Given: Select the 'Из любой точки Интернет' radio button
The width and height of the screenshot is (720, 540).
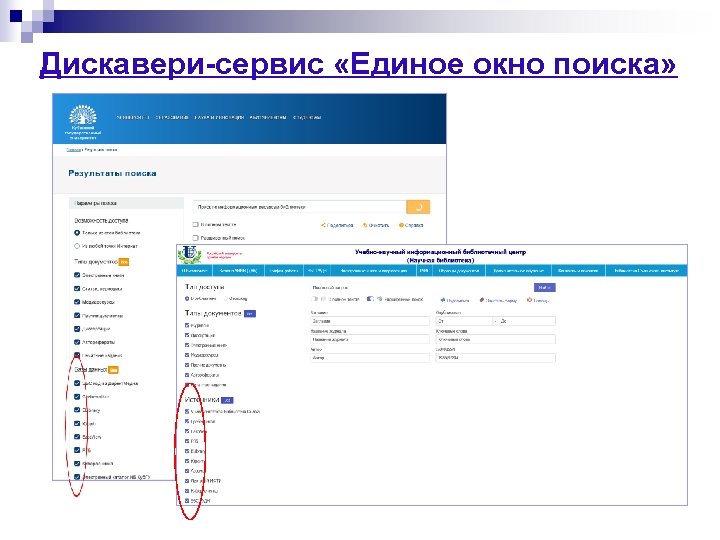Looking at the screenshot, I should click(x=77, y=246).
